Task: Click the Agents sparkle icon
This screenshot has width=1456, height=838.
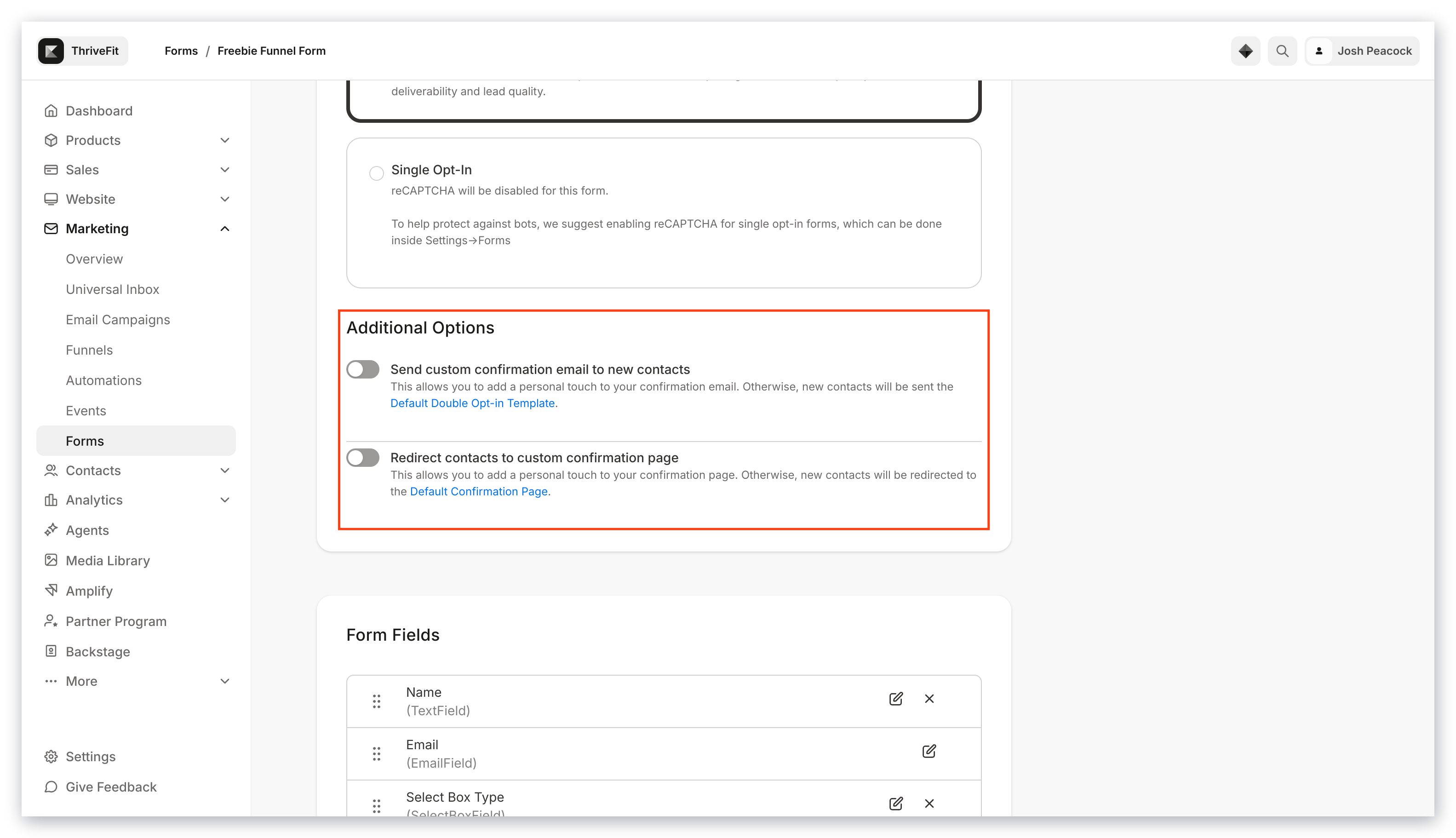Action: (51, 529)
